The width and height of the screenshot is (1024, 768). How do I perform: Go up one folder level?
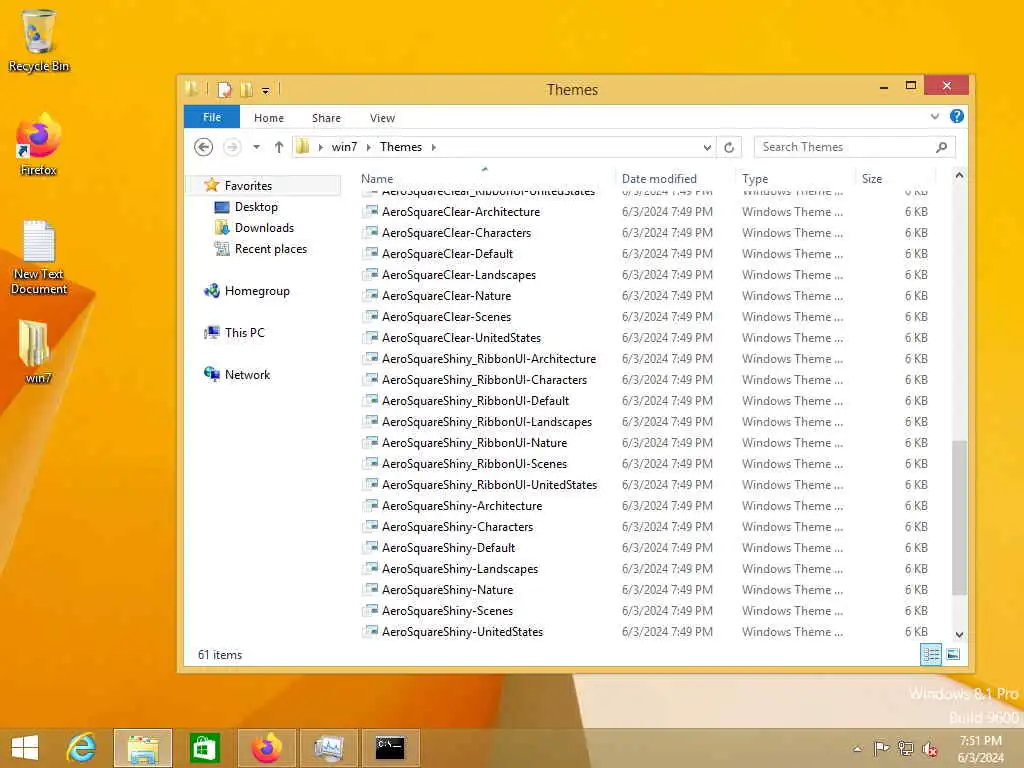[279, 147]
